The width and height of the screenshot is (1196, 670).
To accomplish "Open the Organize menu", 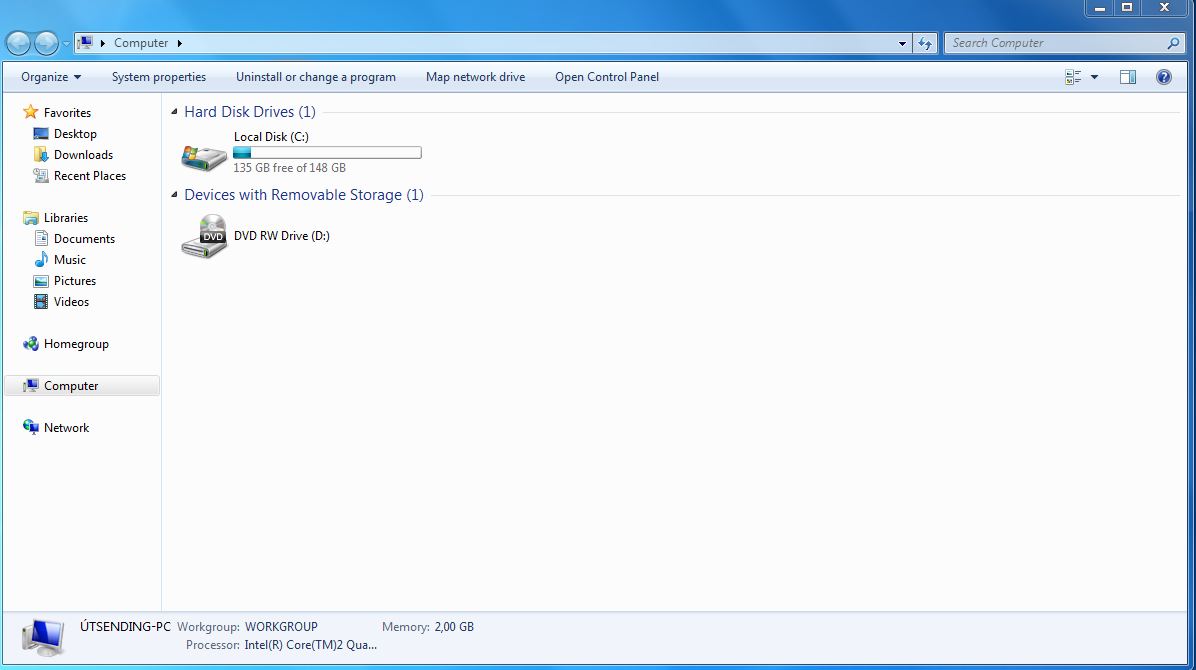I will (x=48, y=76).
